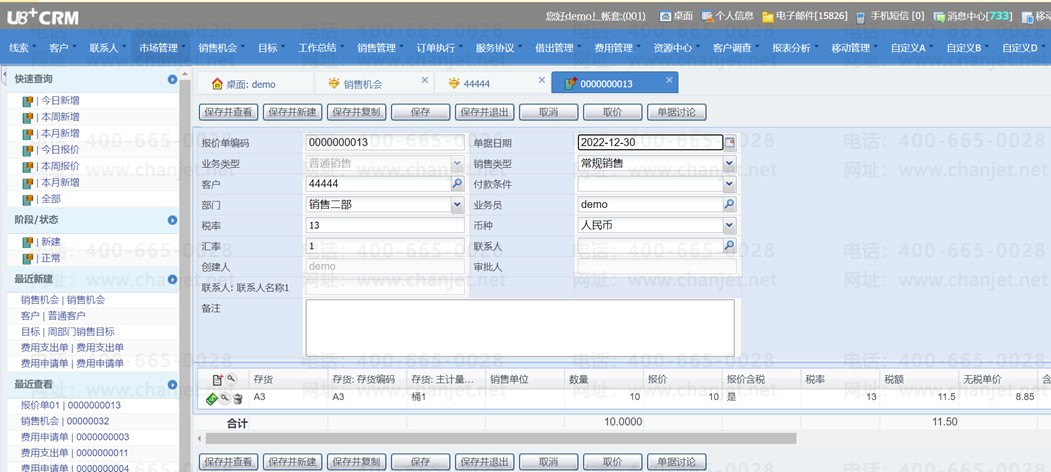Screen dimensions: 1051x472
Task: Close the 销售机会 tab
Action: pos(425,80)
